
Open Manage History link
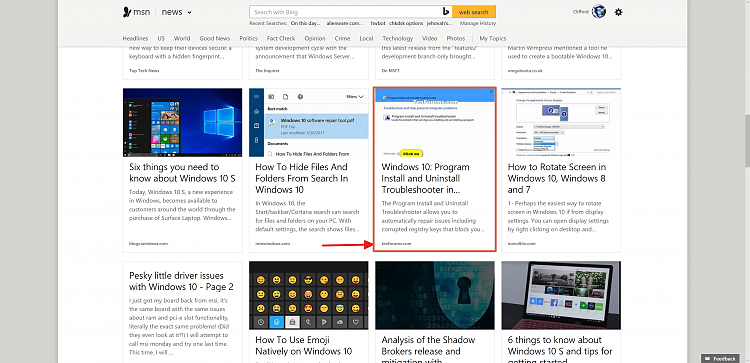(478, 23)
